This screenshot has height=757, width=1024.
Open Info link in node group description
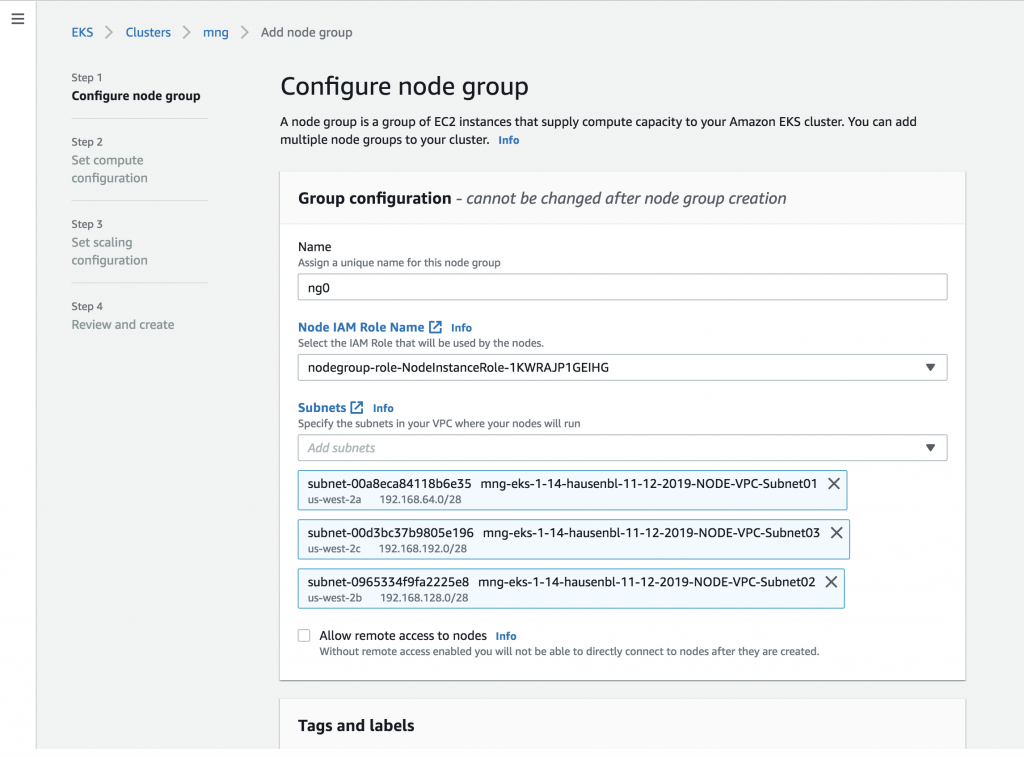(509, 140)
